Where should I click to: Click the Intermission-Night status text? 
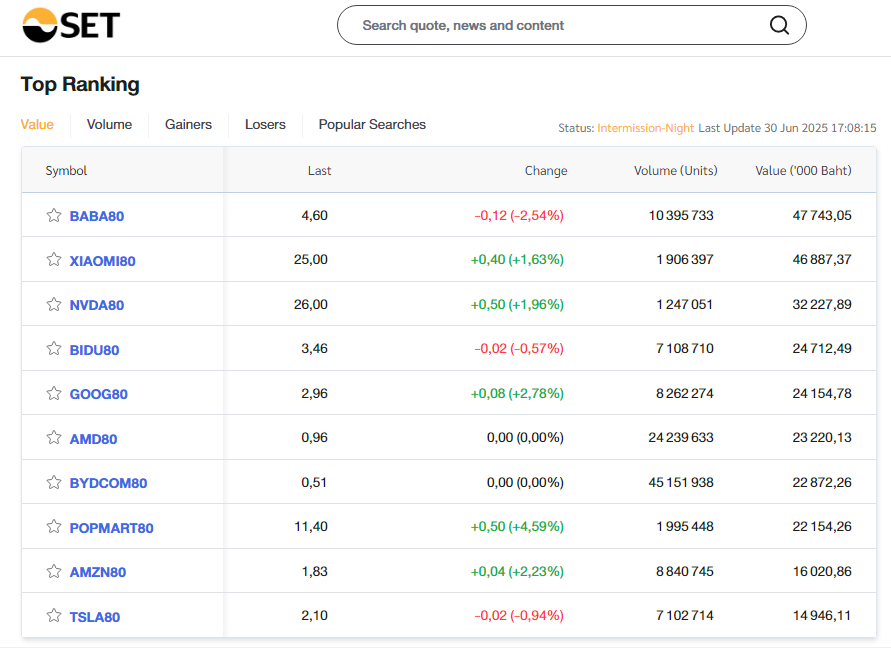[x=646, y=128]
